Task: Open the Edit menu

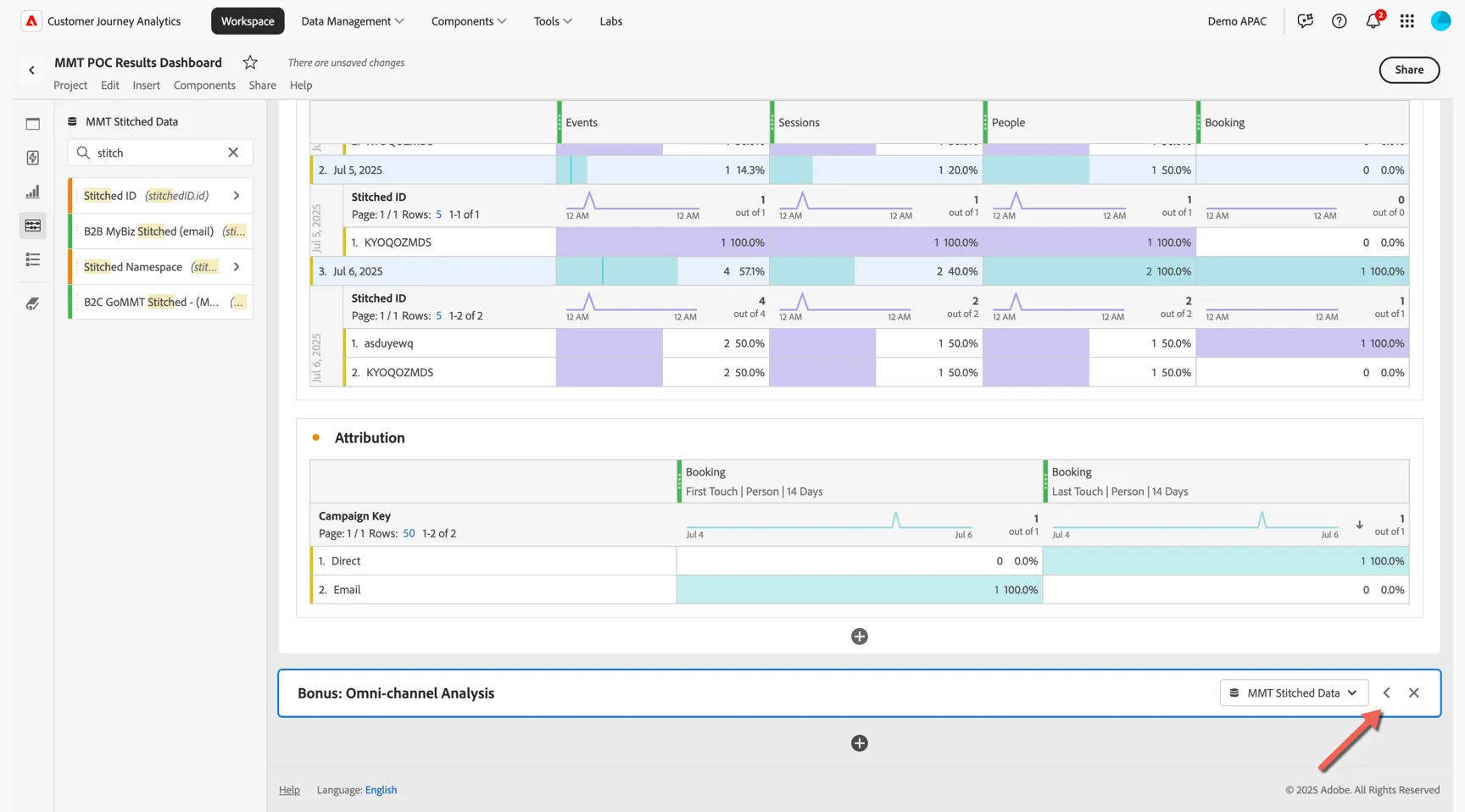Action: [x=109, y=85]
